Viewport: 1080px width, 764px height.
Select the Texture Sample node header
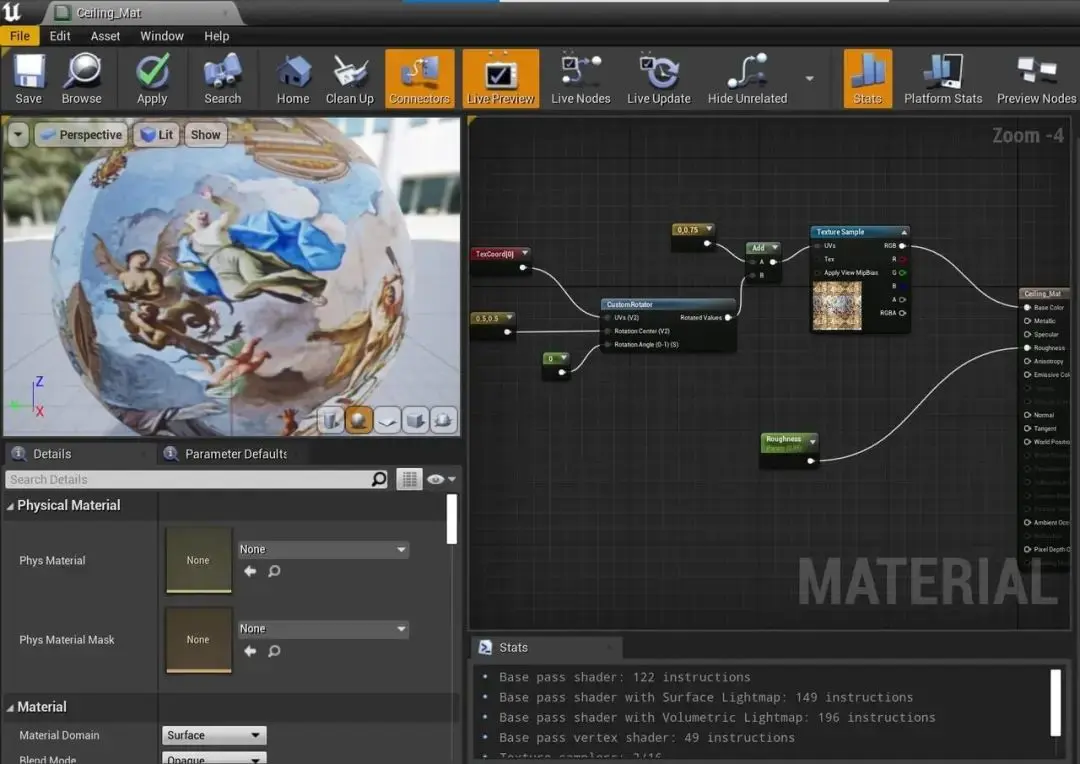click(x=860, y=231)
